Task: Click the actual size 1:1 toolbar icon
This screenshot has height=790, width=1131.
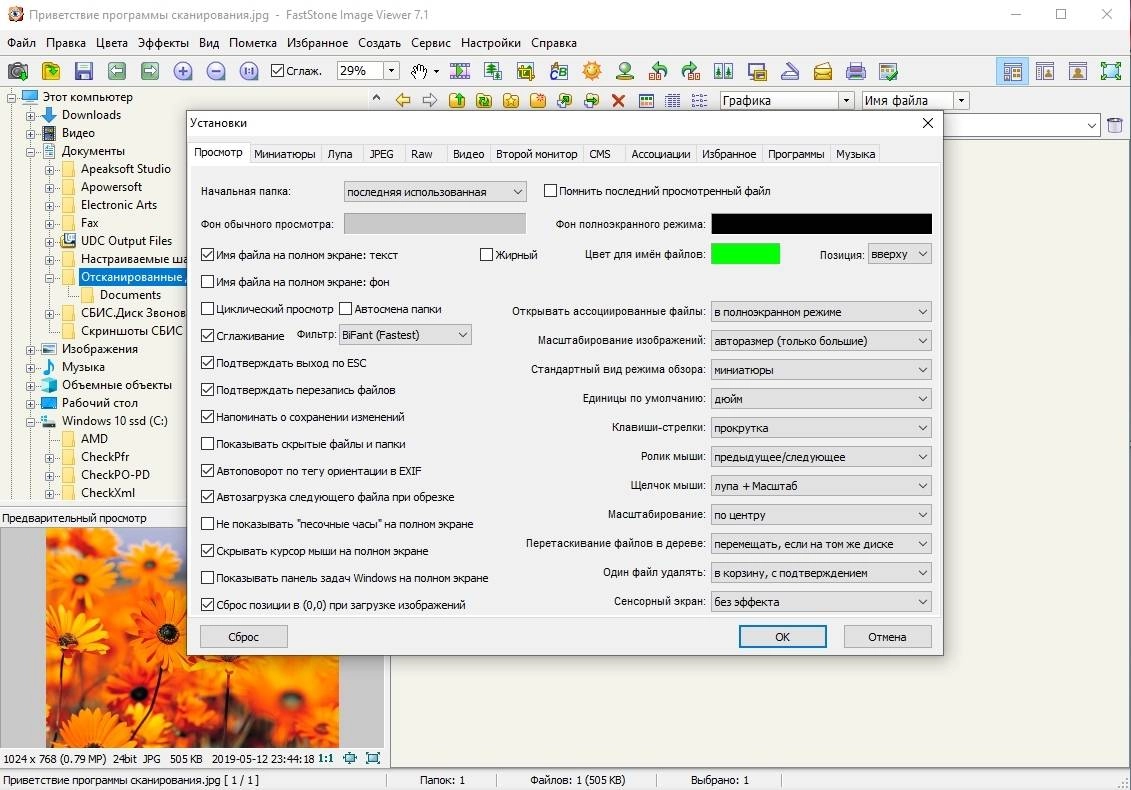Action: 249,71
